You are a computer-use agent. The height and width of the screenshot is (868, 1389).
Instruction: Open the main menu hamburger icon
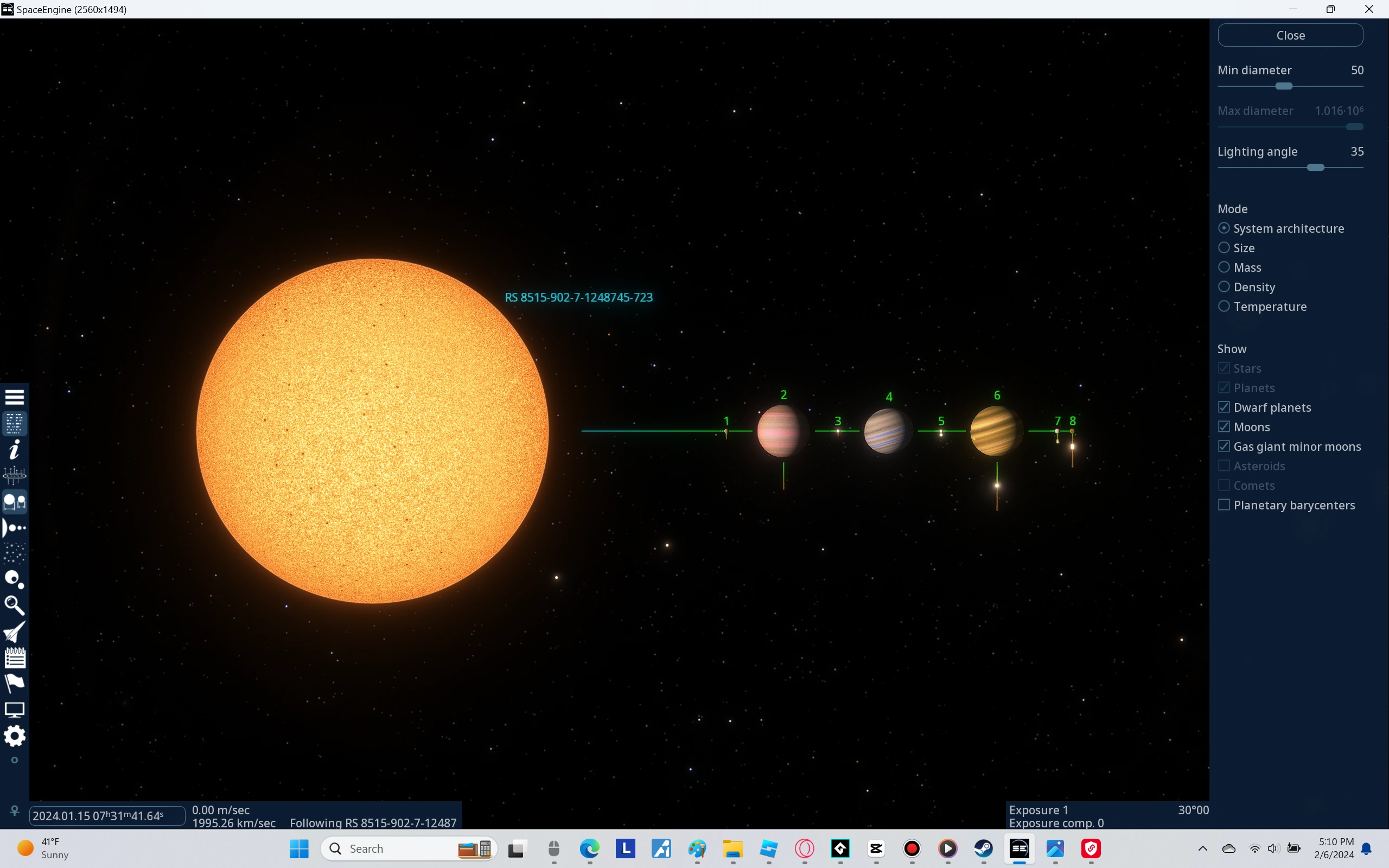pyautogui.click(x=14, y=397)
